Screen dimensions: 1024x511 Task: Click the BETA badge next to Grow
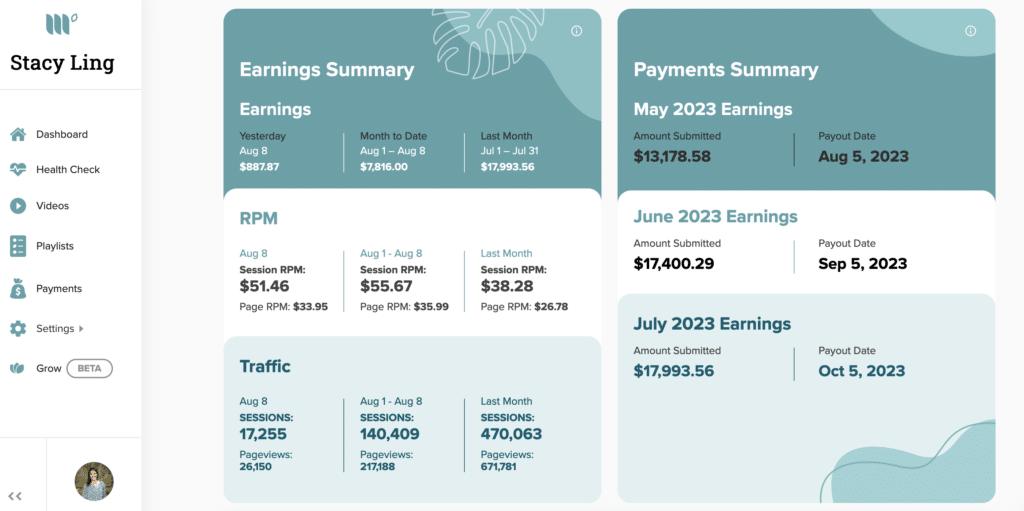[89, 369]
